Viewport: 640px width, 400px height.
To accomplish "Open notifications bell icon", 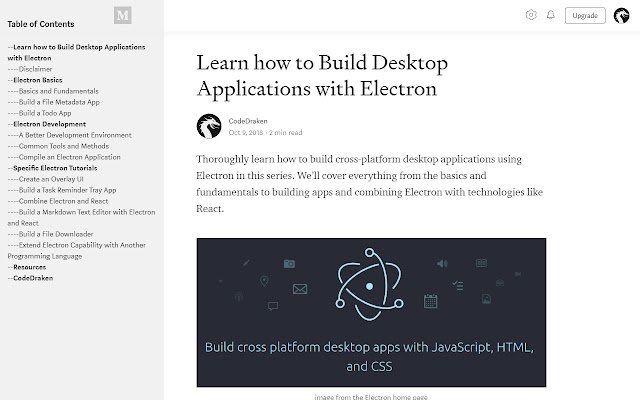I will (551, 15).
